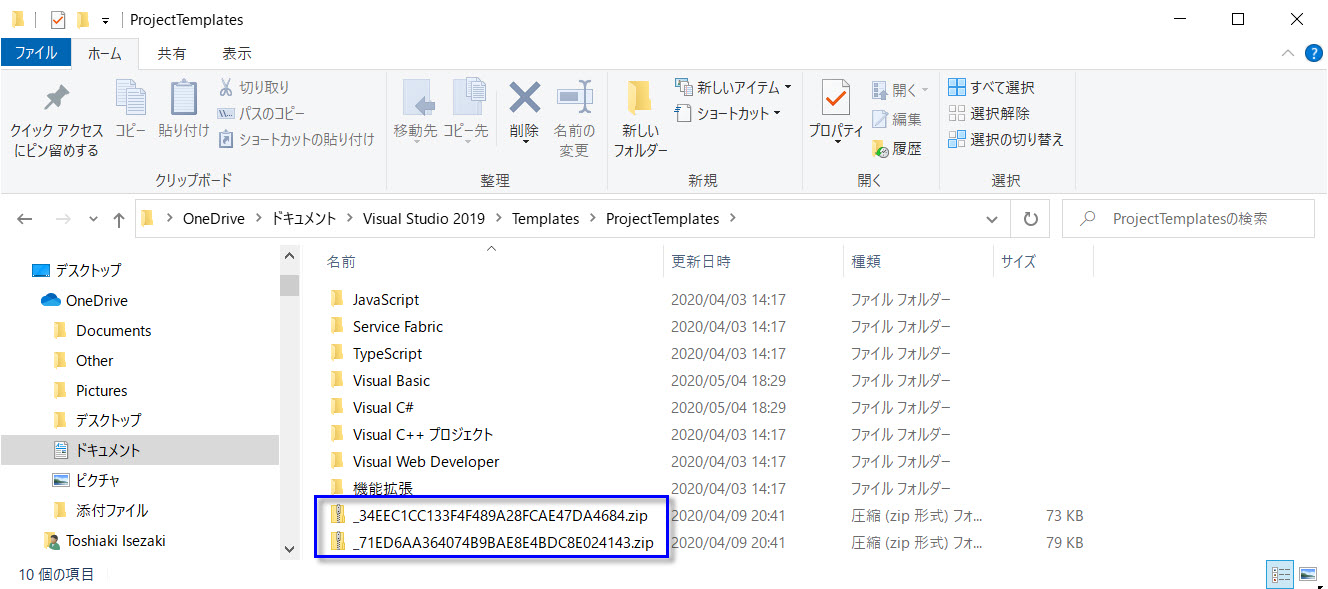The height and width of the screenshot is (589, 1328).
Task: Click Templates breadcrumb segment
Action: 545,219
